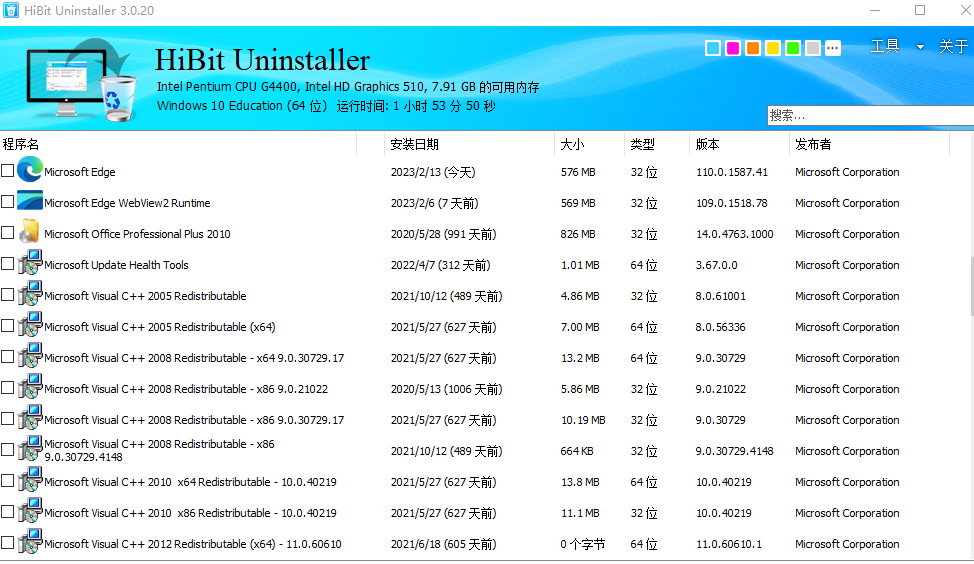The width and height of the screenshot is (974, 564).
Task: Select the Microsoft Update Health Tools checkbox
Action: tap(7, 264)
